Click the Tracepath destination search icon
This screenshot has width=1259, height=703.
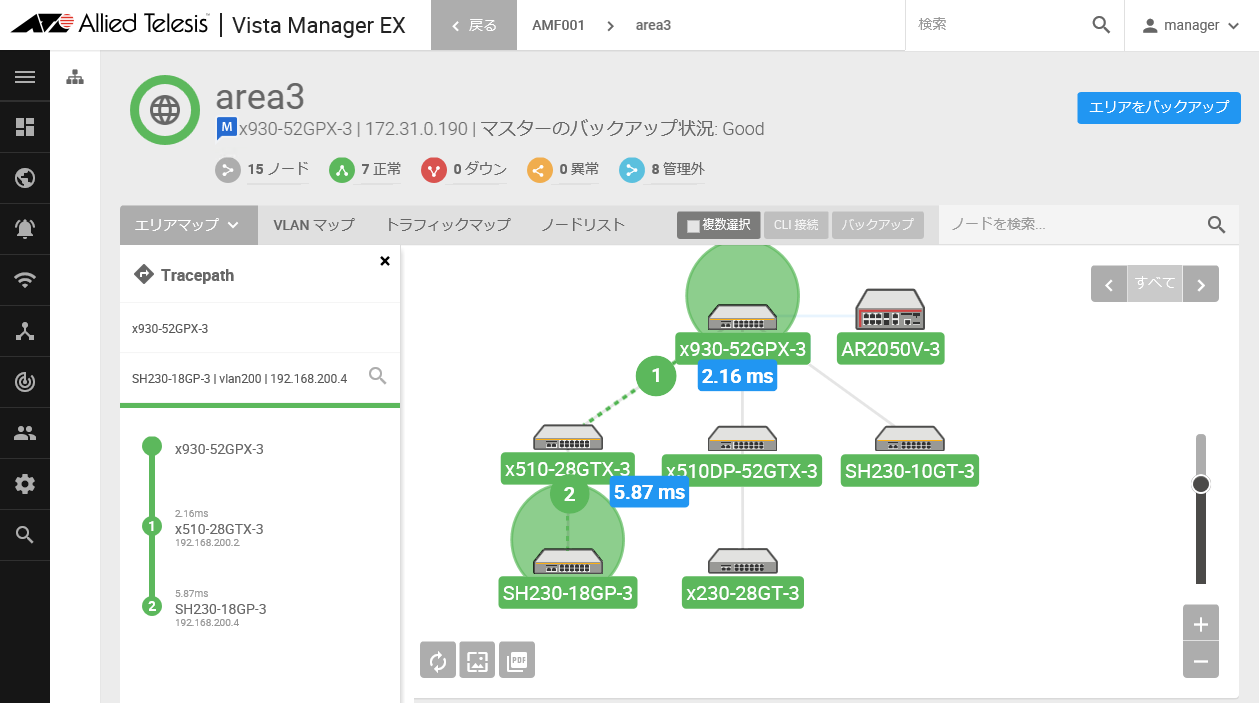(x=377, y=377)
